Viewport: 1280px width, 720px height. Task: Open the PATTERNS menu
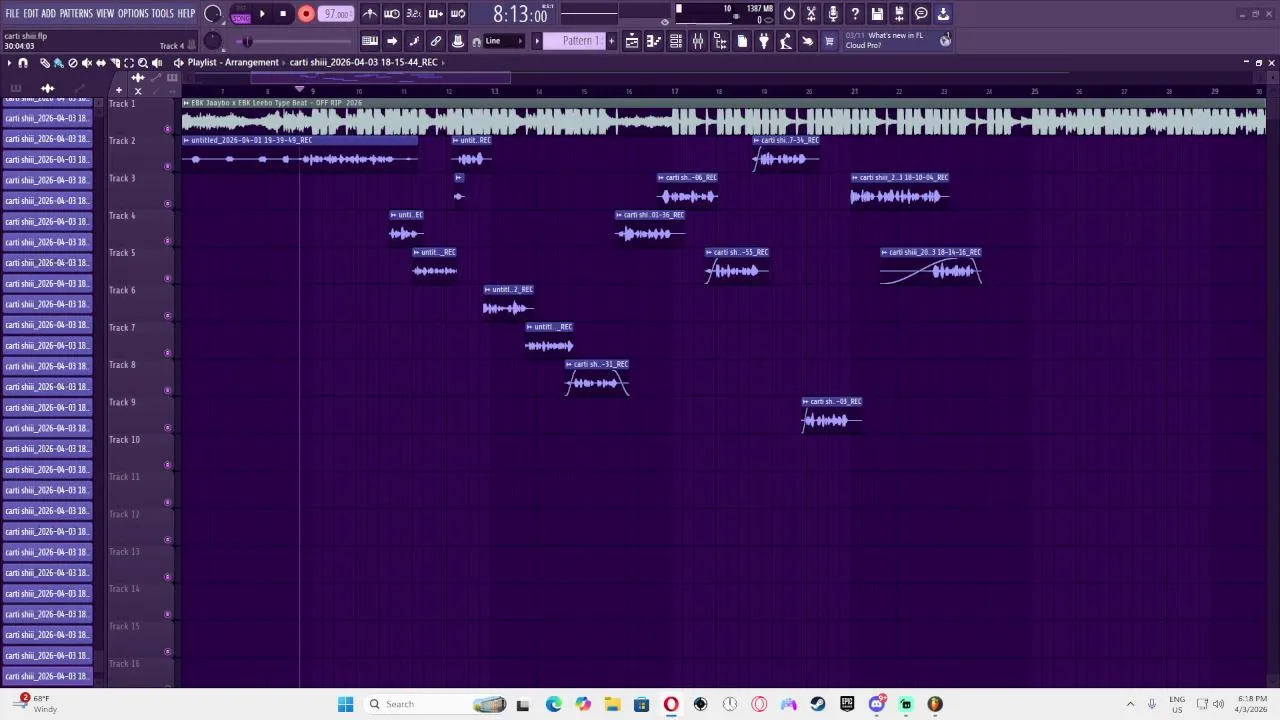[76, 13]
